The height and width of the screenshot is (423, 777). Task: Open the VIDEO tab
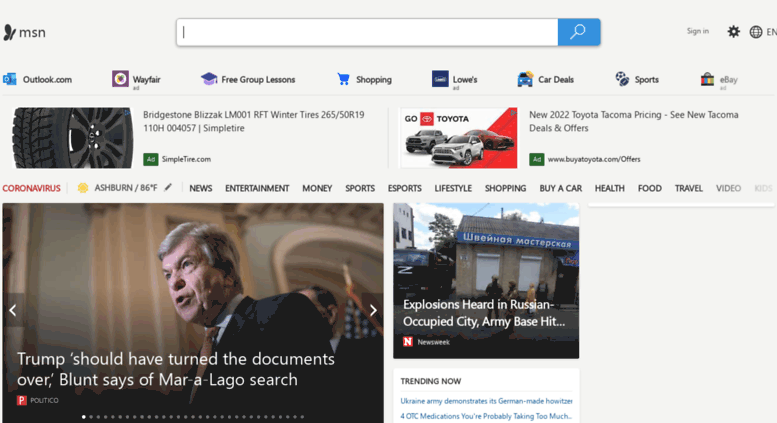click(728, 188)
